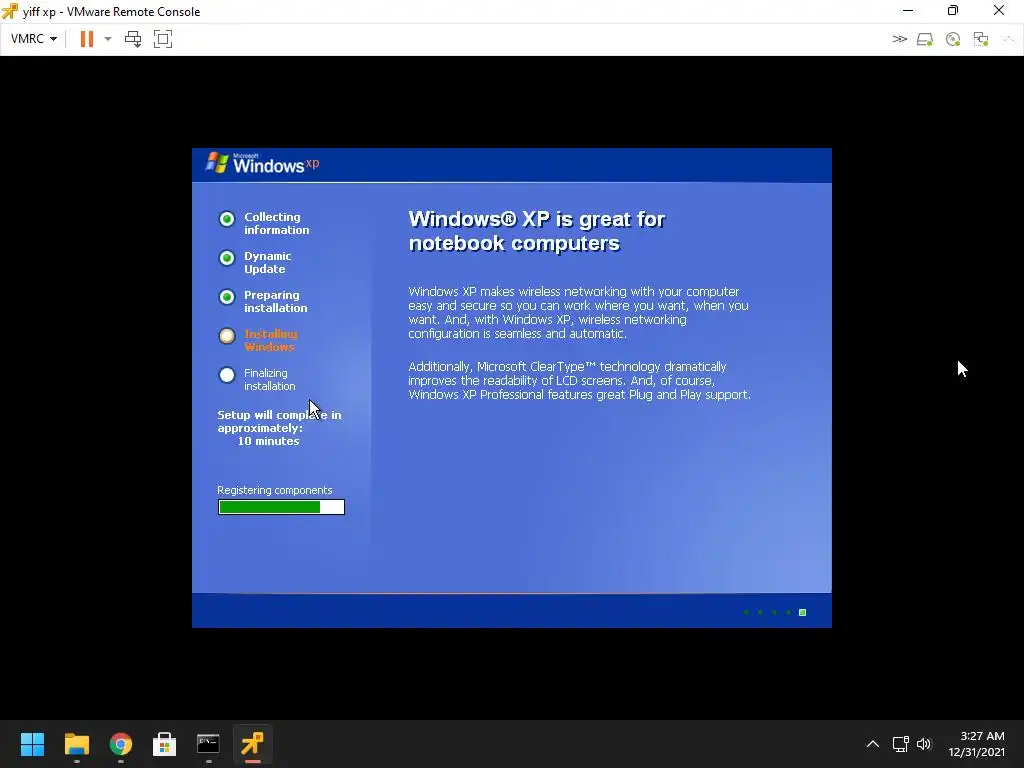
Task: Click the Windows XP logo in setup header
Action: pyautogui.click(x=263, y=163)
